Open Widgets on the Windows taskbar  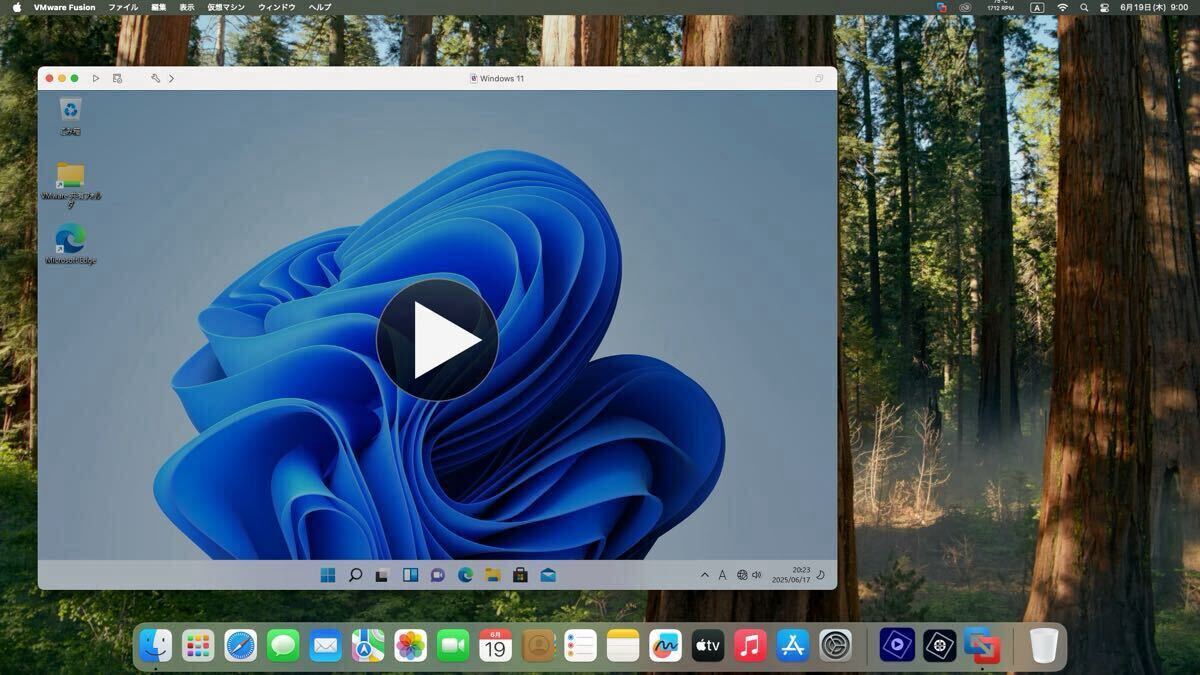point(410,575)
